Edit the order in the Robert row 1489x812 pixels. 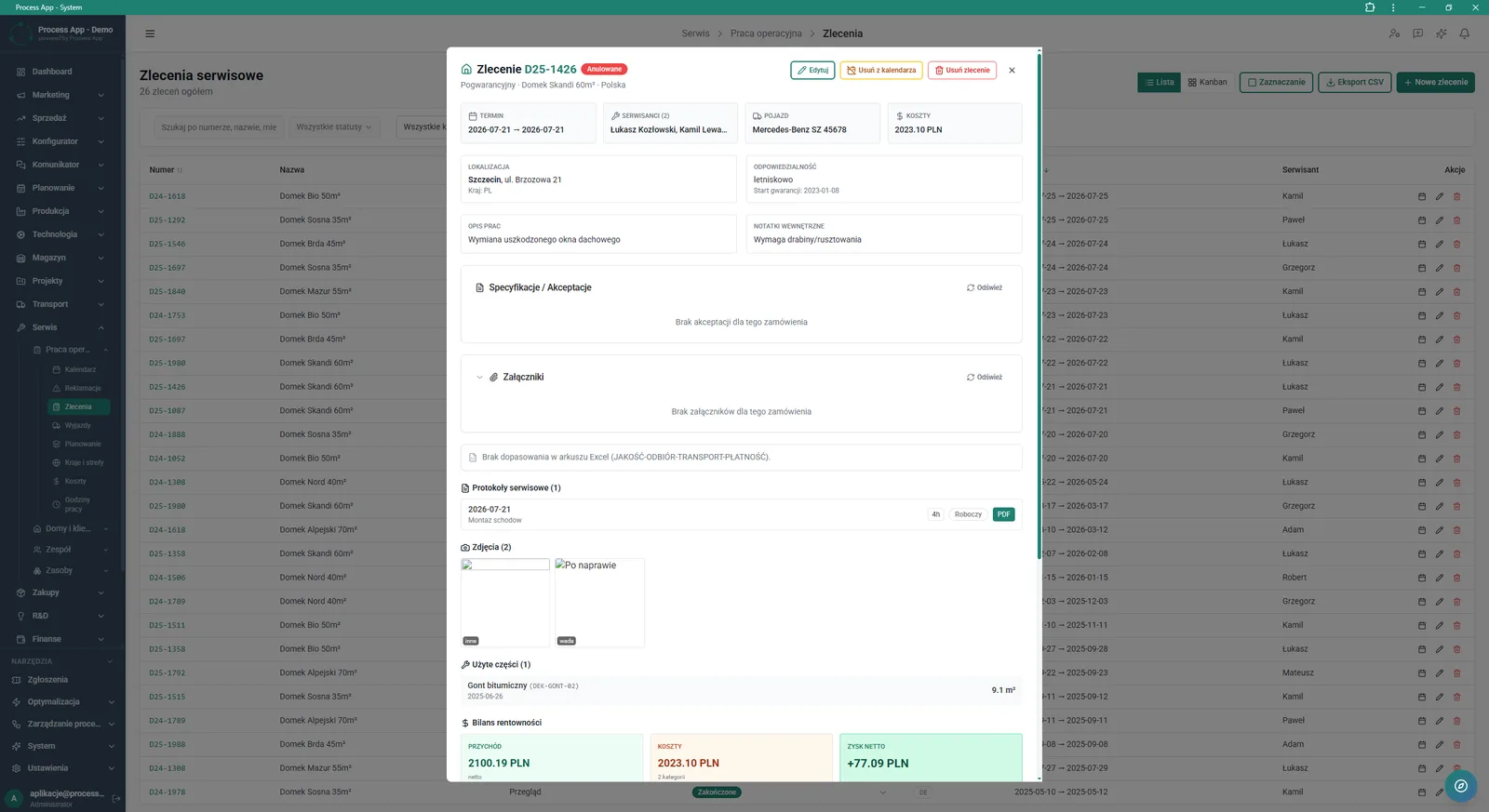tap(1439, 578)
